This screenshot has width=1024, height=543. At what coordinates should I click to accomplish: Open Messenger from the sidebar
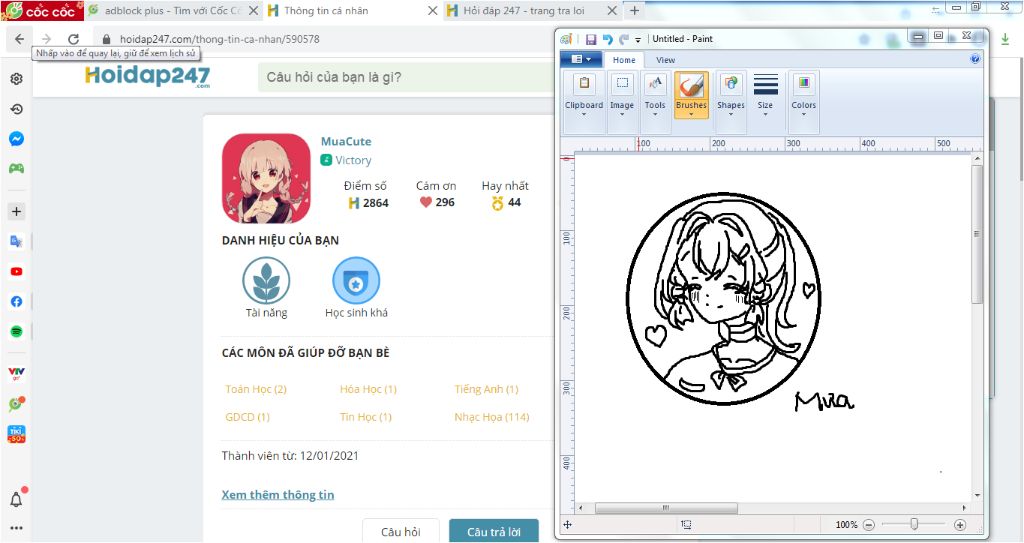point(16,139)
